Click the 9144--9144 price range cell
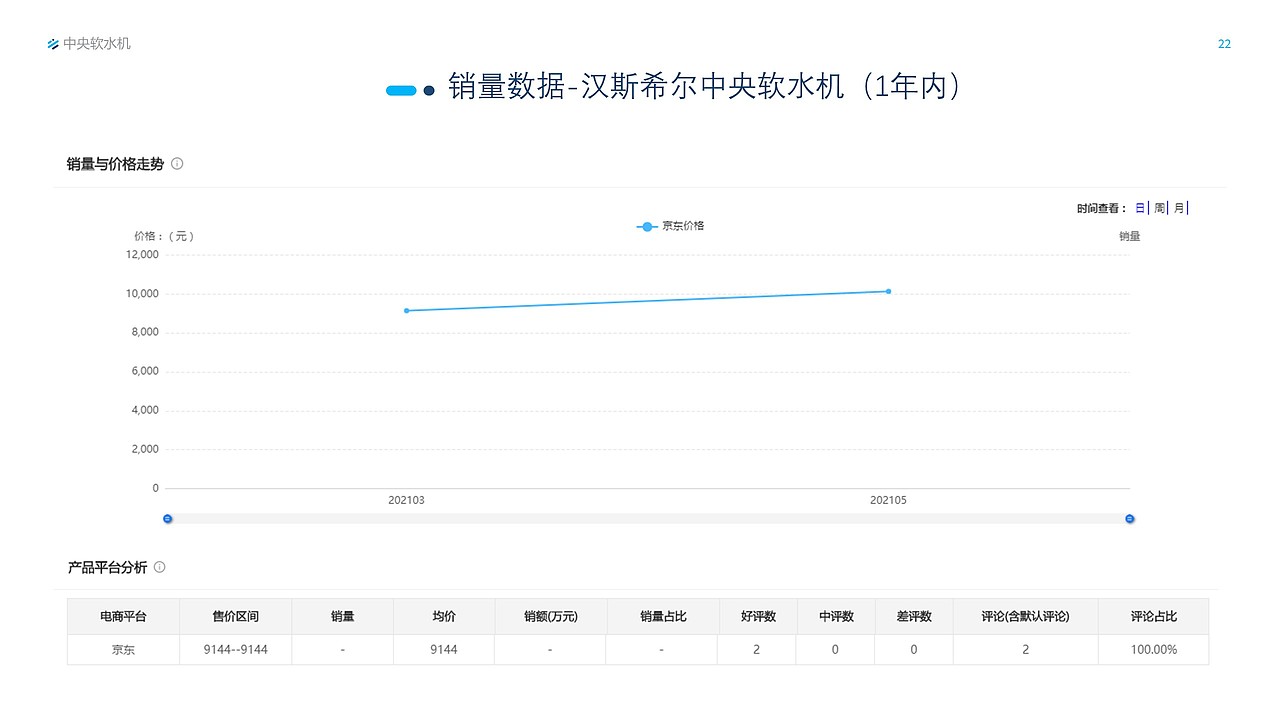1280x720 pixels. click(235, 649)
